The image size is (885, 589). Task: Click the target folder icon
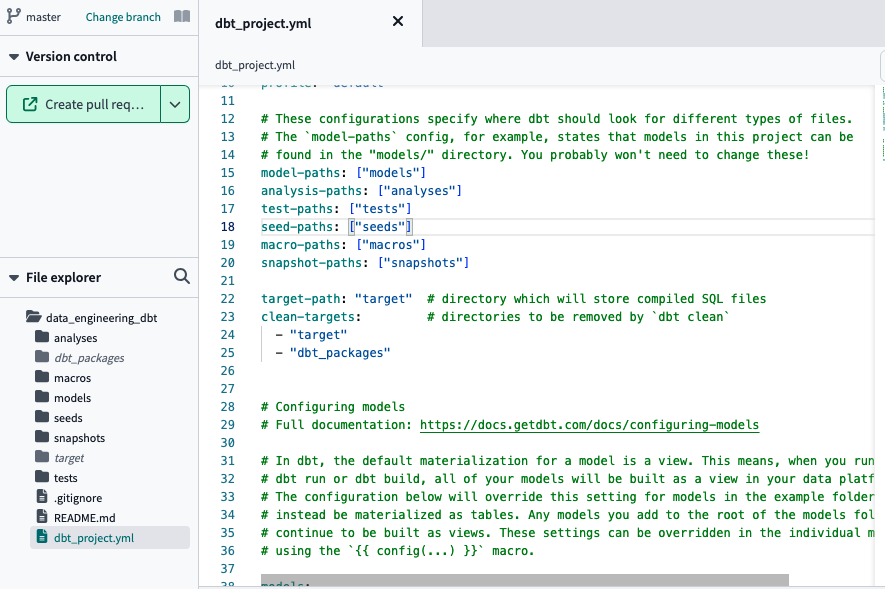tap(42, 457)
